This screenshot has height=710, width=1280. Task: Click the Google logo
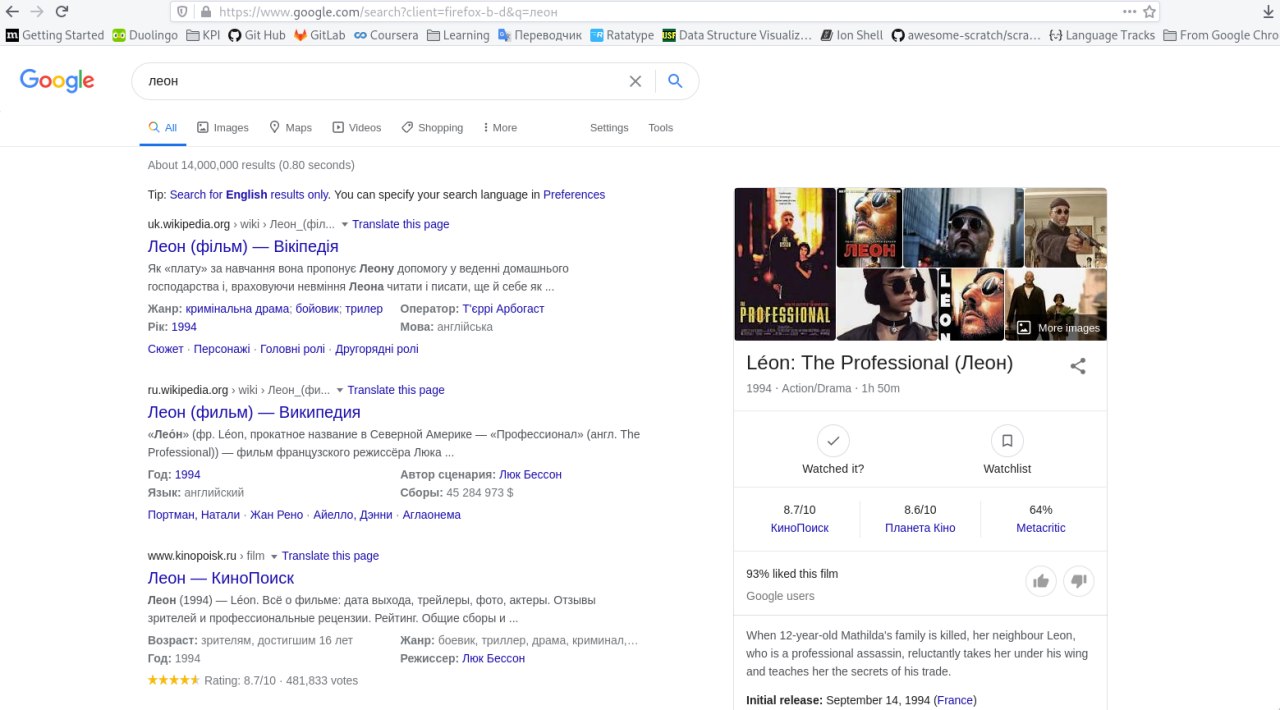tap(57, 81)
